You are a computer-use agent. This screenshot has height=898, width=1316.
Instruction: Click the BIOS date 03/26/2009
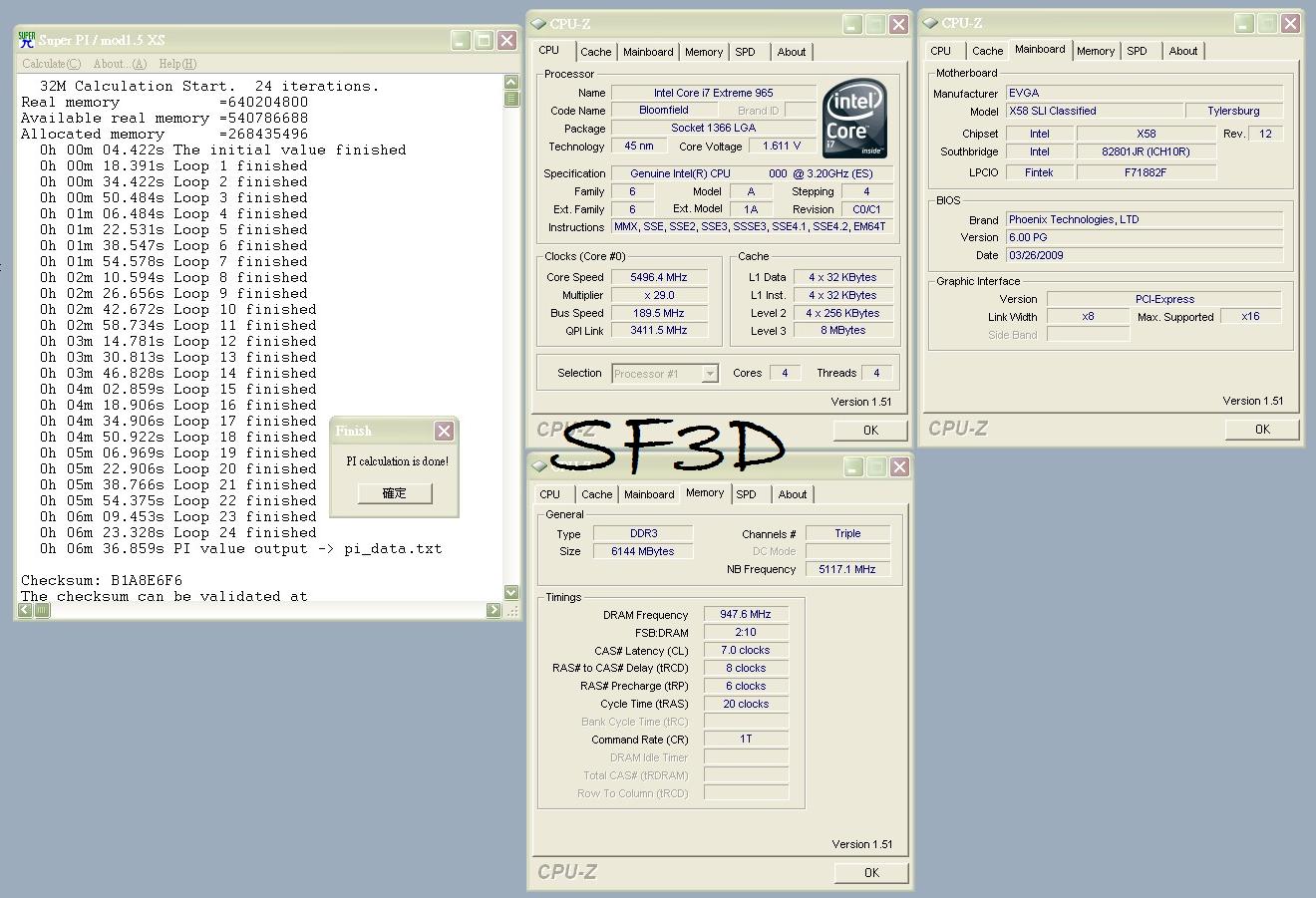coord(1145,255)
